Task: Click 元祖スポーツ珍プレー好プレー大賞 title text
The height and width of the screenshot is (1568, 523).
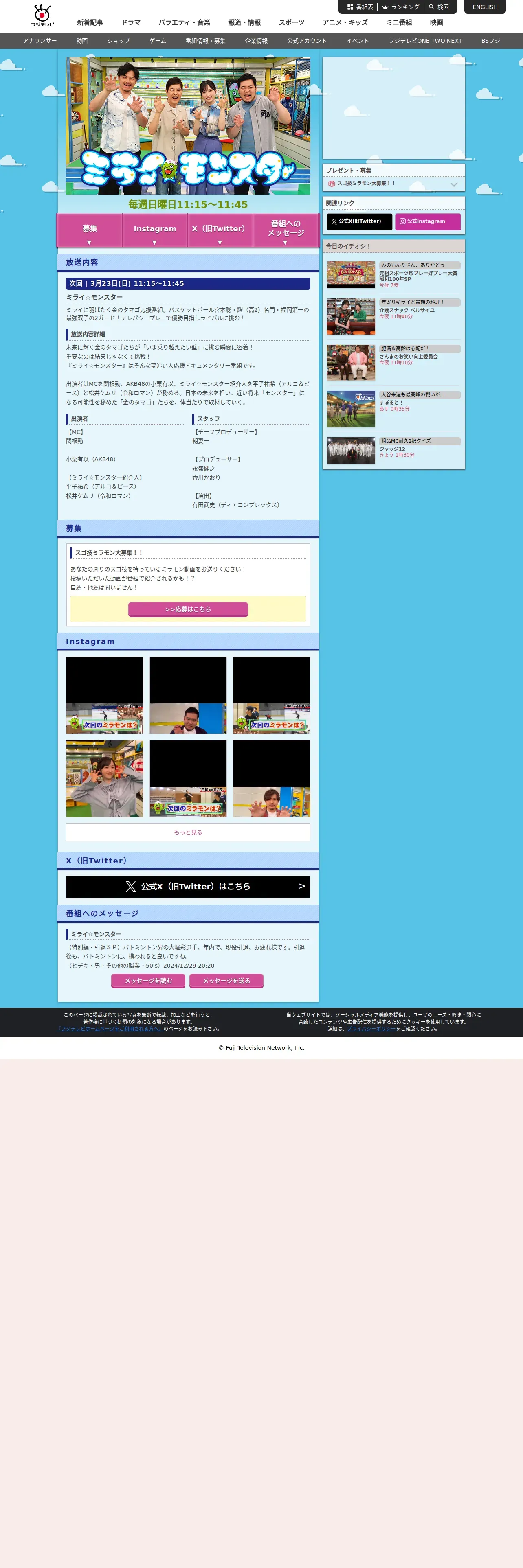Action: (x=418, y=276)
